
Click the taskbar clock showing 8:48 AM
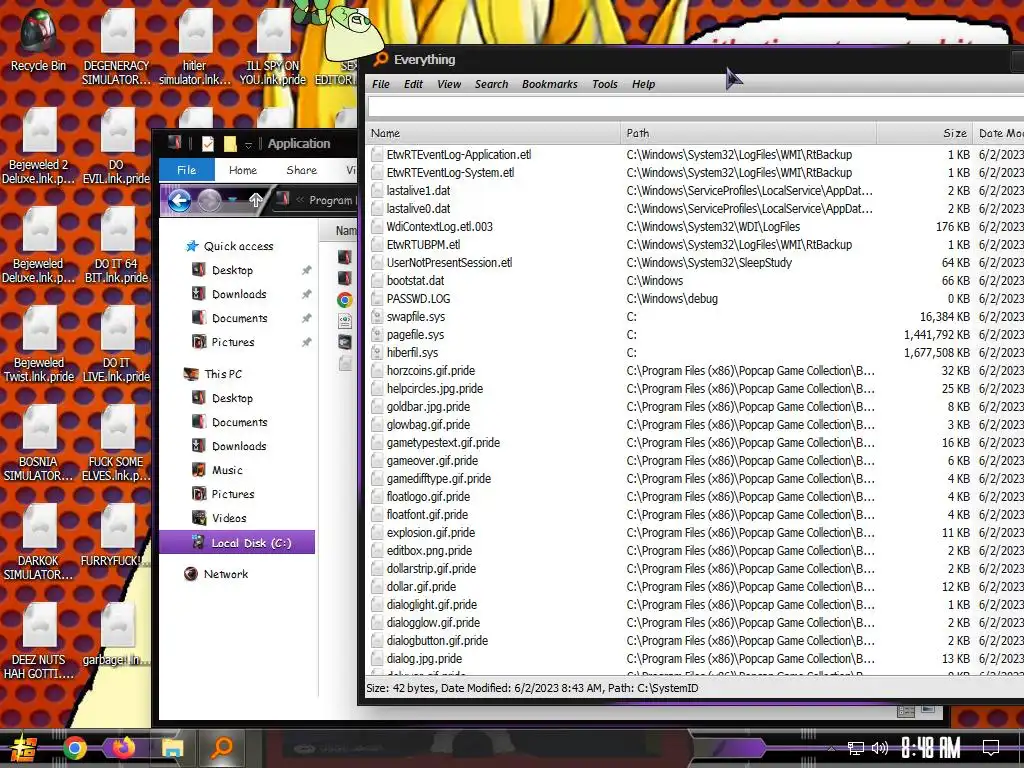click(x=931, y=748)
